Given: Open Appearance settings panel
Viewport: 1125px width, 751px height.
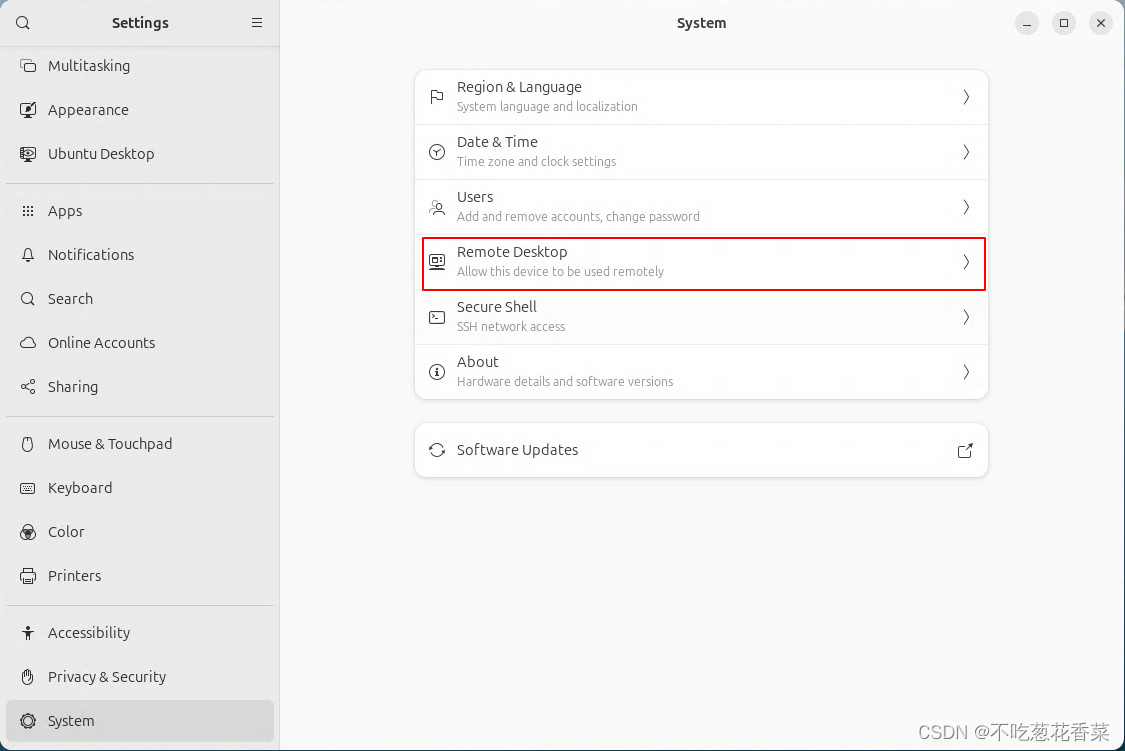Looking at the screenshot, I should tap(140, 110).
